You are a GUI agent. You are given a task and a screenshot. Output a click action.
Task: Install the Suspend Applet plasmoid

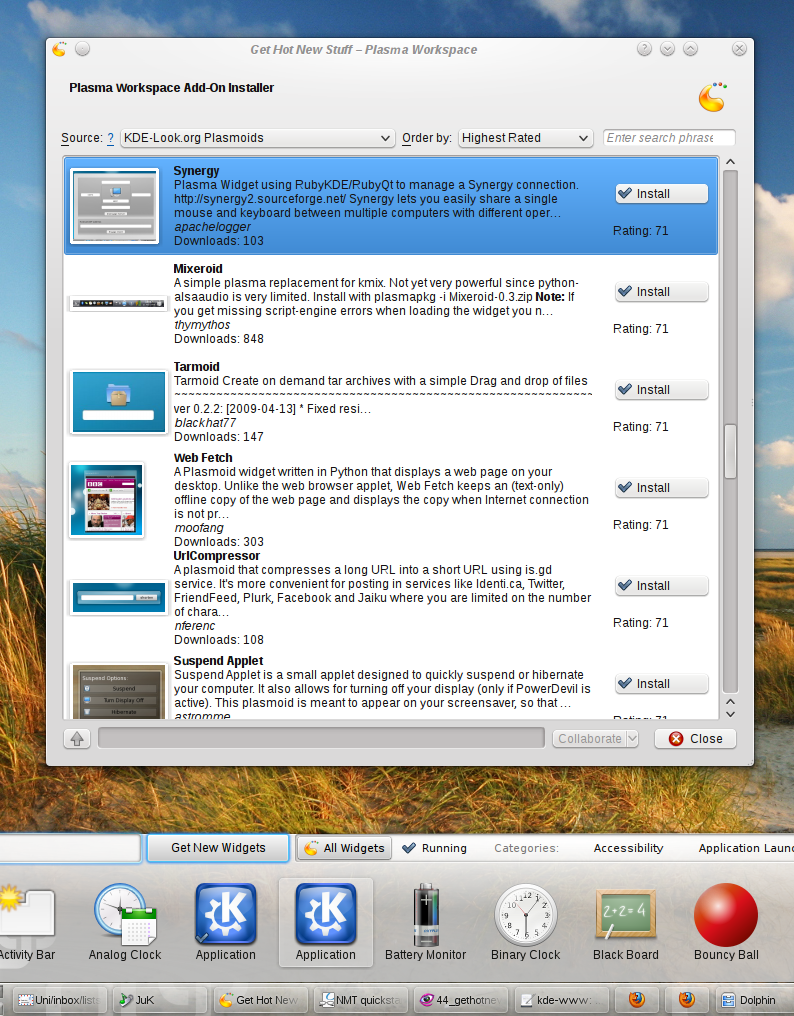pyautogui.click(x=662, y=684)
